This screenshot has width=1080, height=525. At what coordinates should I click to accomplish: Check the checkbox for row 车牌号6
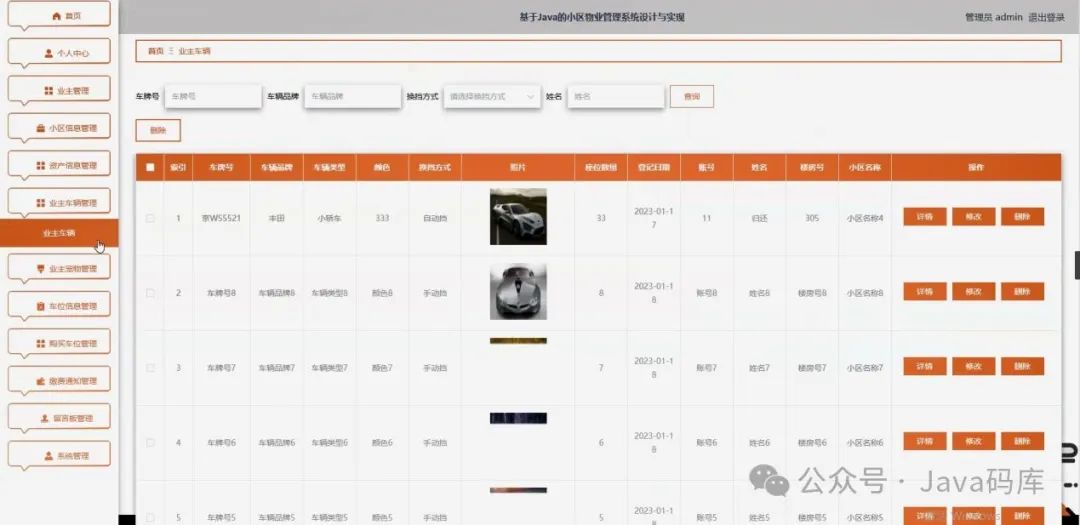(x=150, y=442)
